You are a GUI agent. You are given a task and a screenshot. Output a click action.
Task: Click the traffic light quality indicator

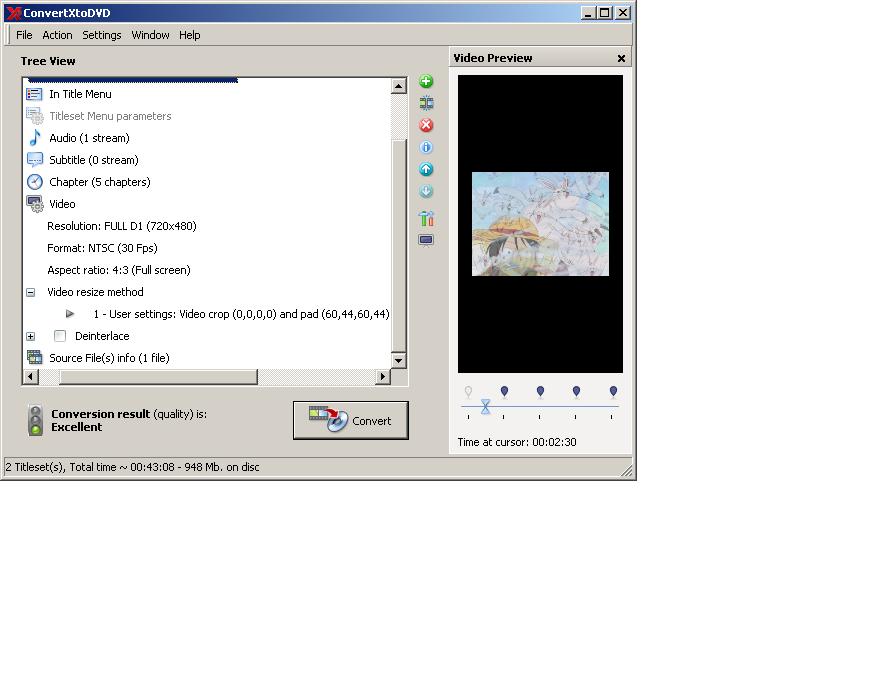35,420
